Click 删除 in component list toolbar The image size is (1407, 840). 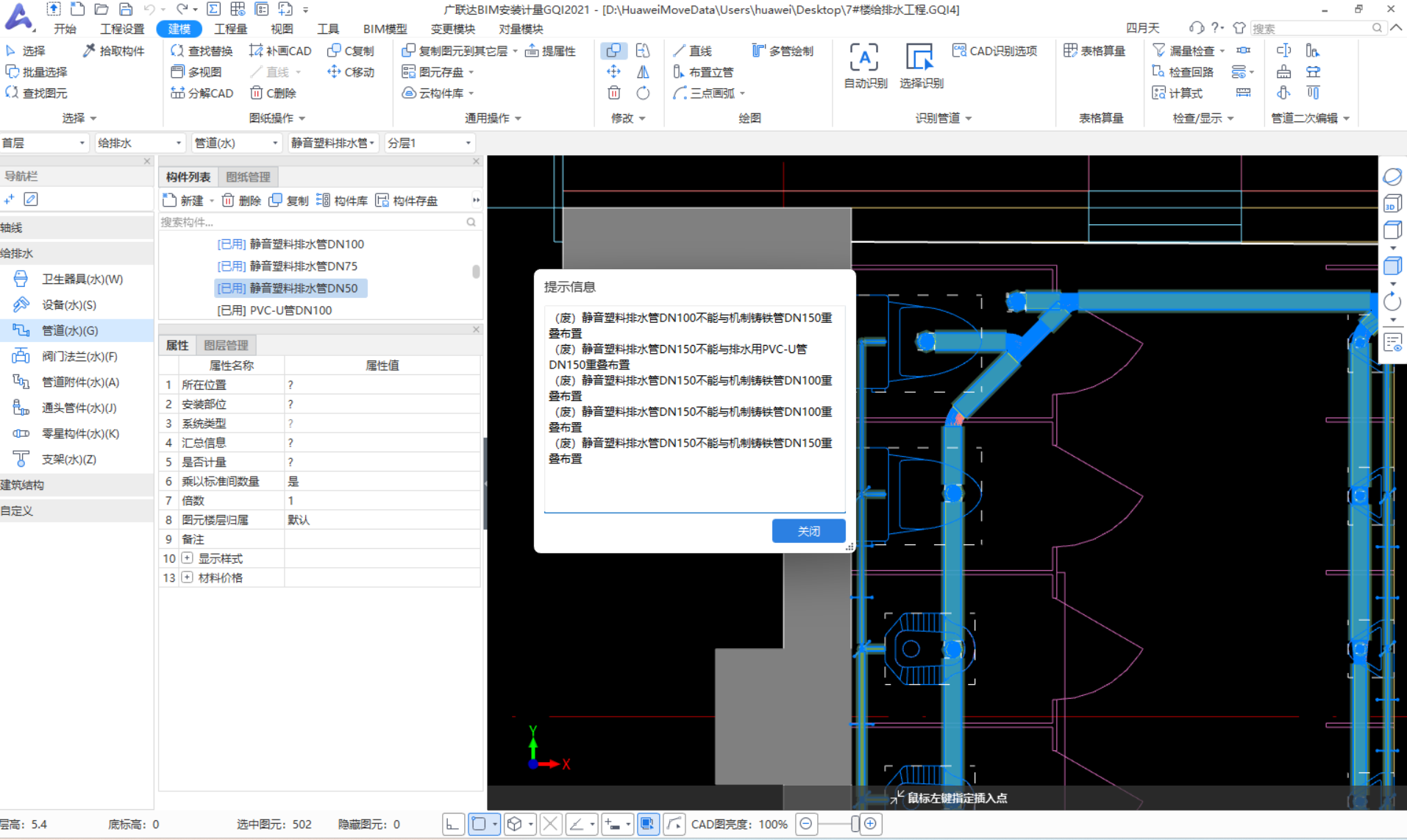[x=241, y=200]
